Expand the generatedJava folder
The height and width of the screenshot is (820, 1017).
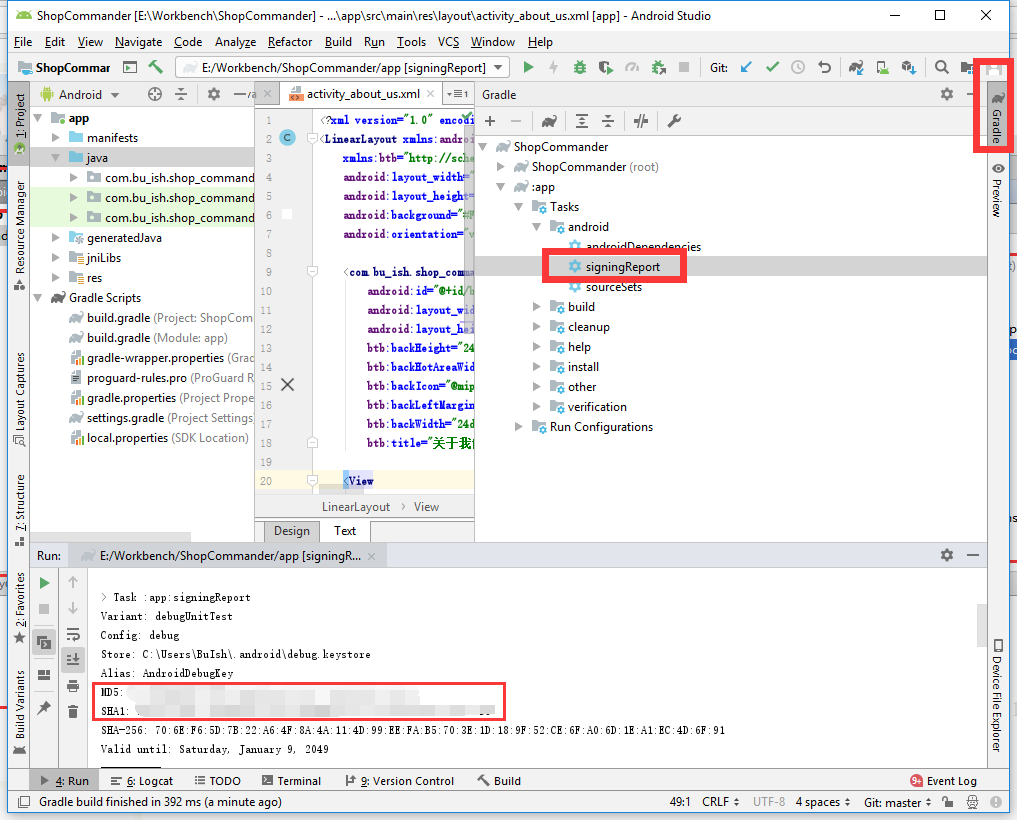click(56, 237)
